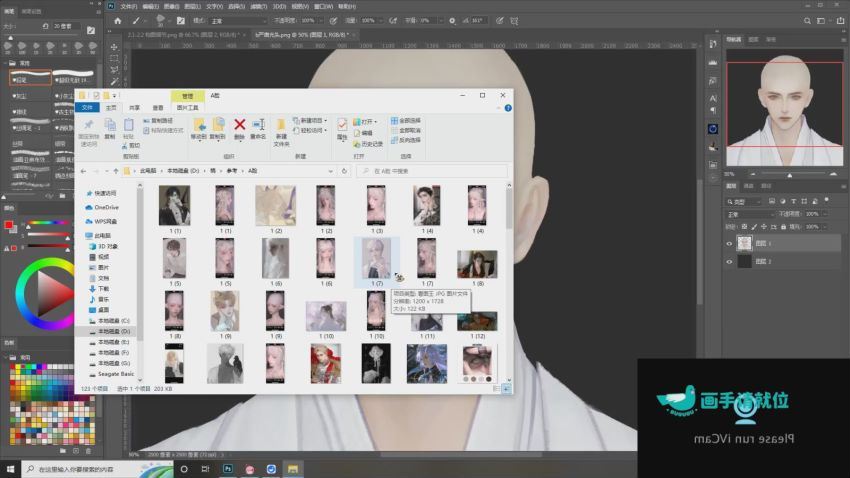The image size is (850, 478).
Task: Click the lock image pixels brush icon
Action: click(x=754, y=227)
